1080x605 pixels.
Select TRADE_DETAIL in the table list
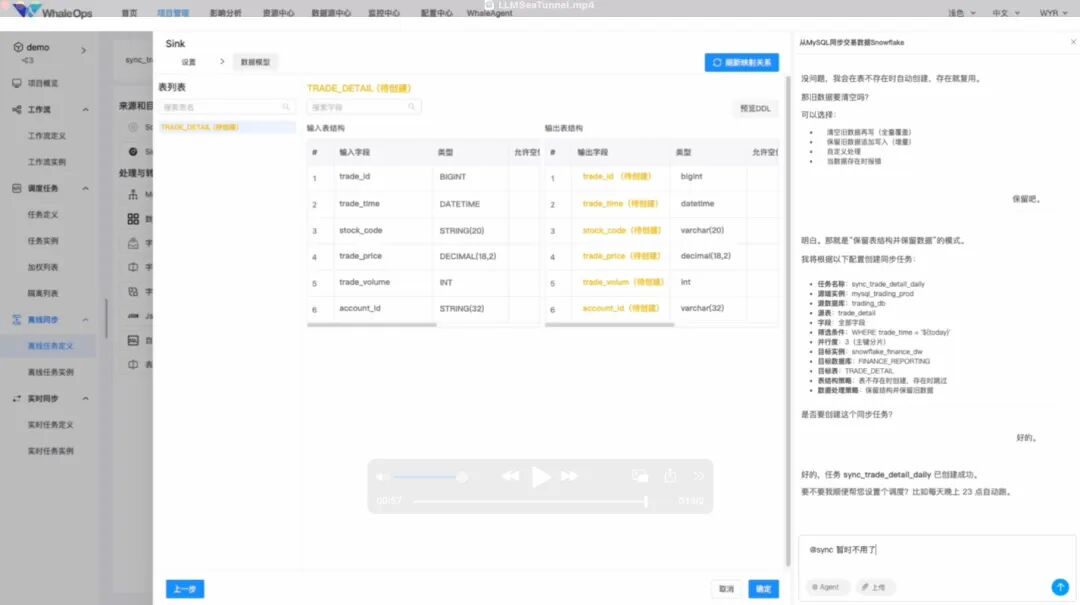[x=227, y=127]
